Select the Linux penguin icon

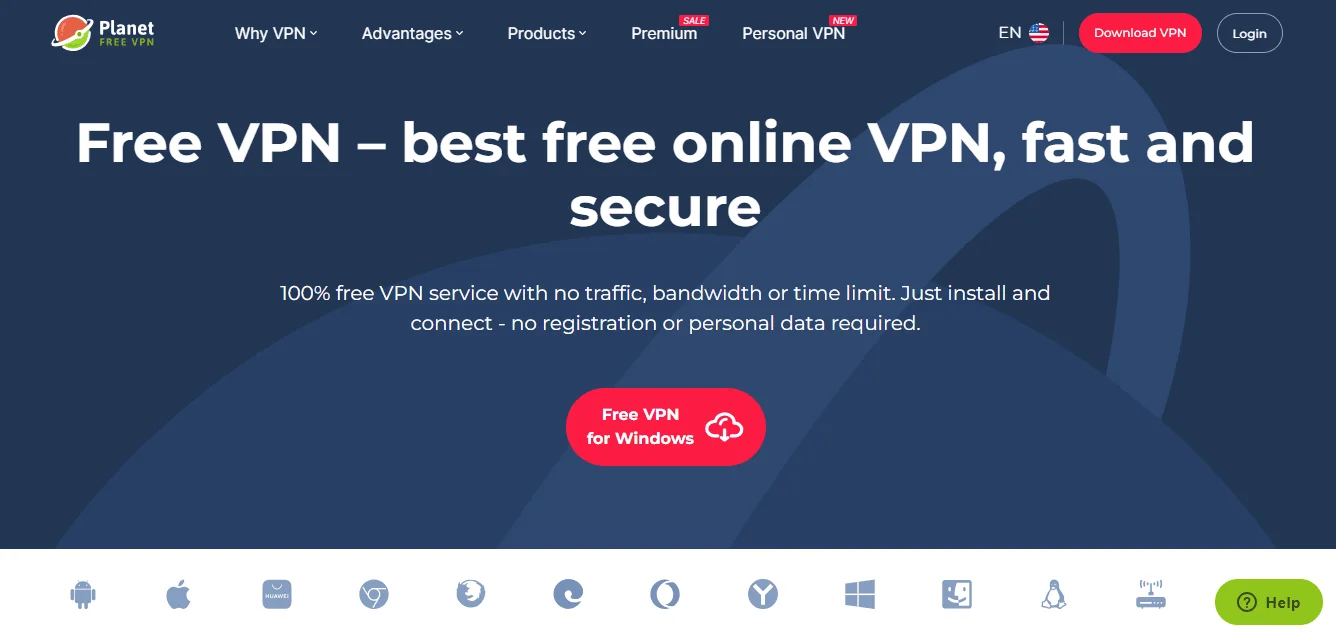(x=1054, y=595)
